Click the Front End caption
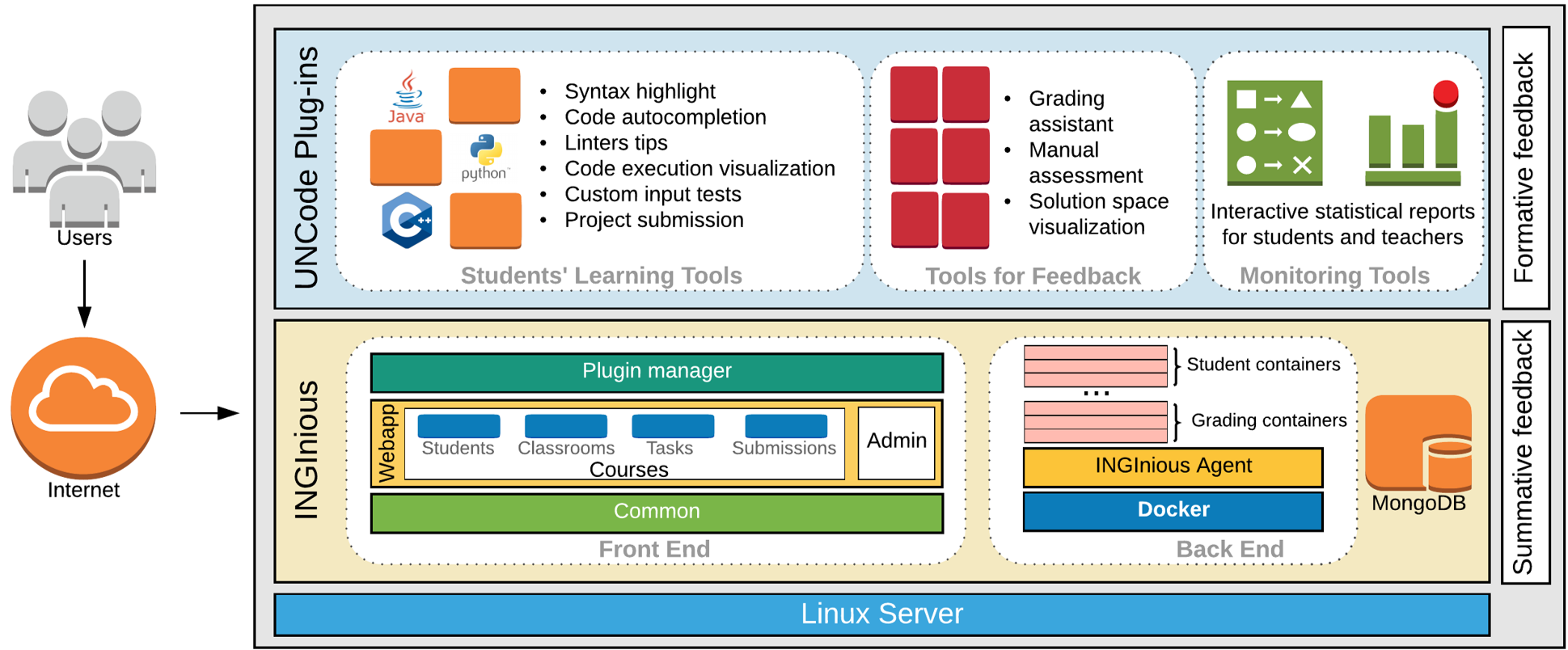 [x=654, y=550]
